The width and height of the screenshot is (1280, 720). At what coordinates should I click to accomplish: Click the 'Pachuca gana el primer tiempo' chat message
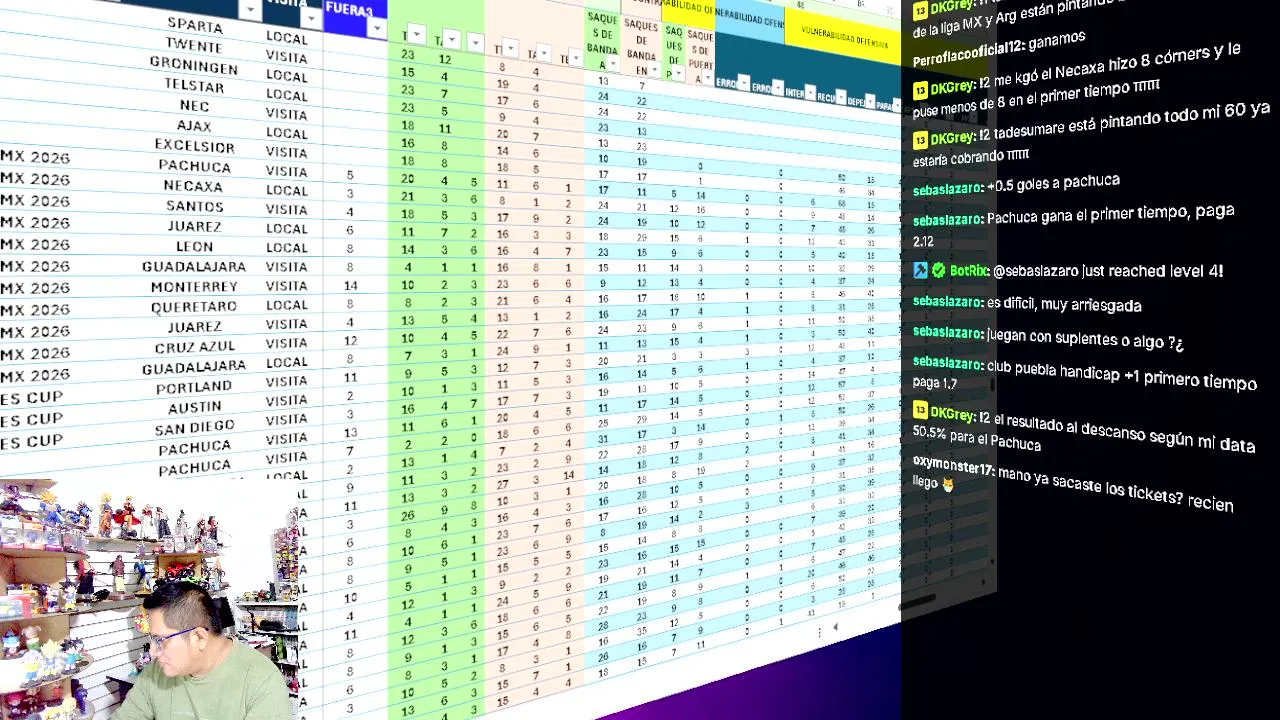1074,226
